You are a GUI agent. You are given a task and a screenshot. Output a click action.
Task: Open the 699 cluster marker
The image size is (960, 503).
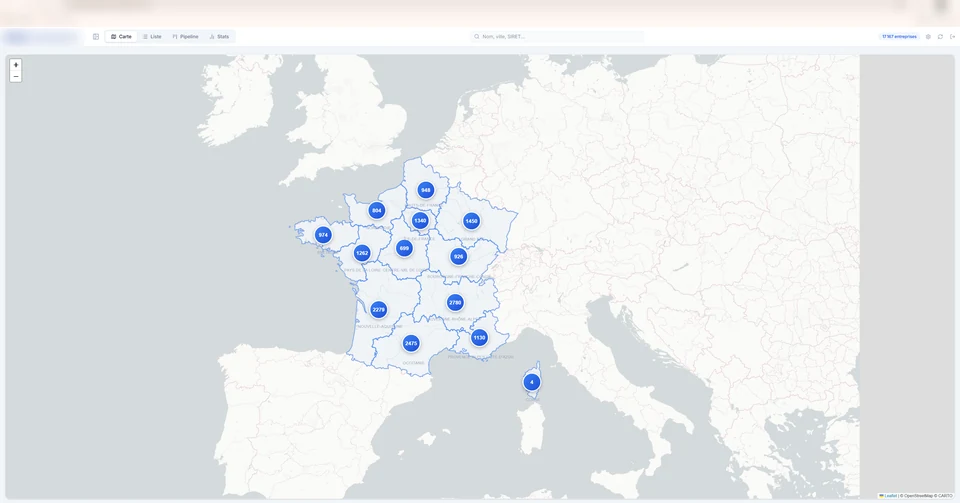[404, 248]
